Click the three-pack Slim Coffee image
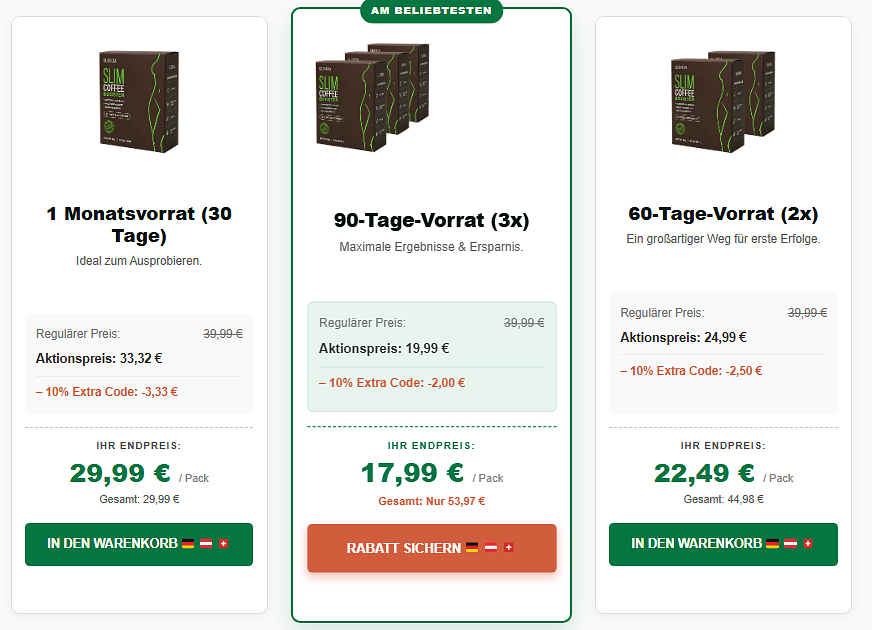The height and width of the screenshot is (630, 872). 373,97
